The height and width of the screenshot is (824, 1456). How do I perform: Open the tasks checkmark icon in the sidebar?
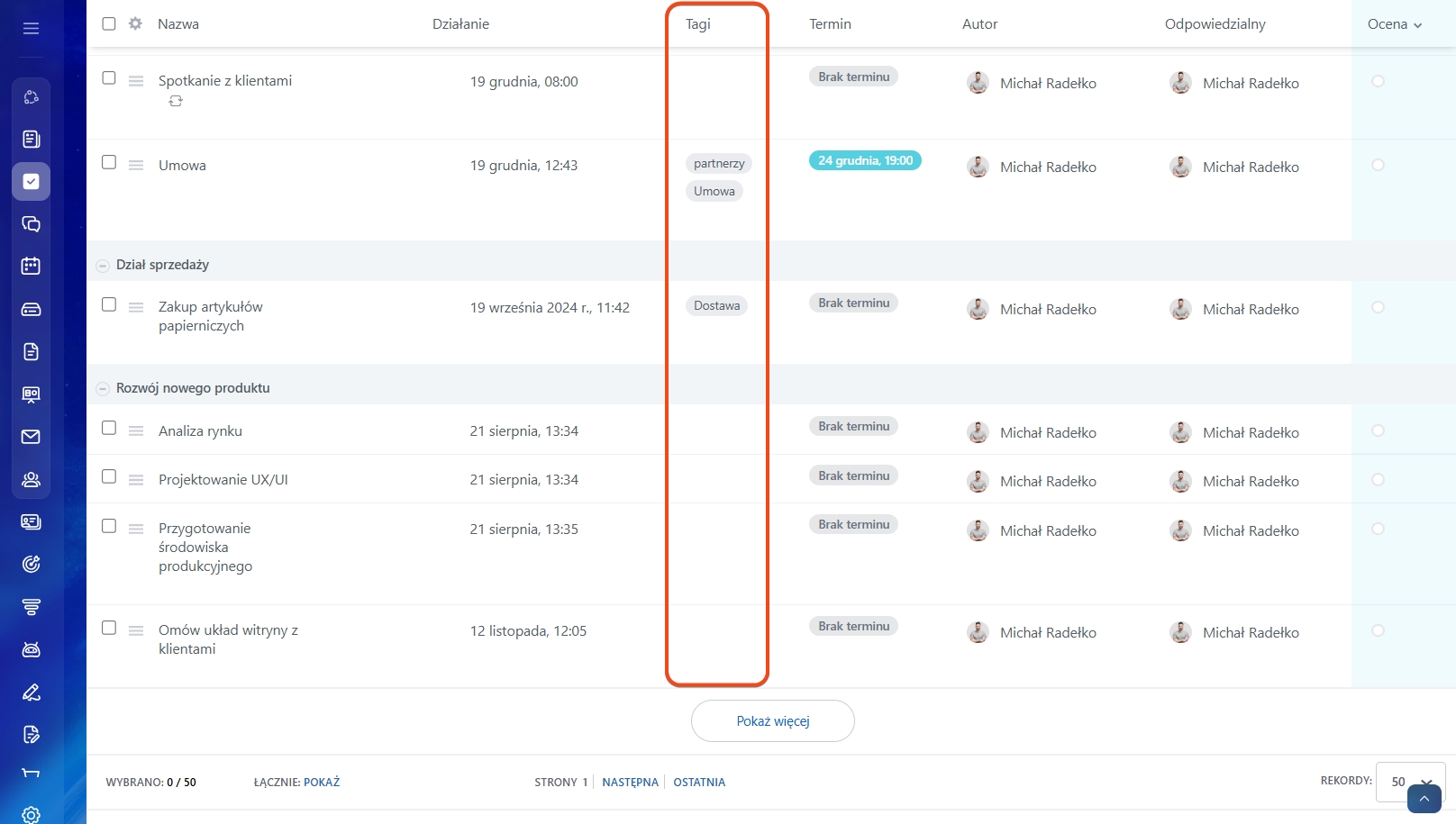point(31,181)
